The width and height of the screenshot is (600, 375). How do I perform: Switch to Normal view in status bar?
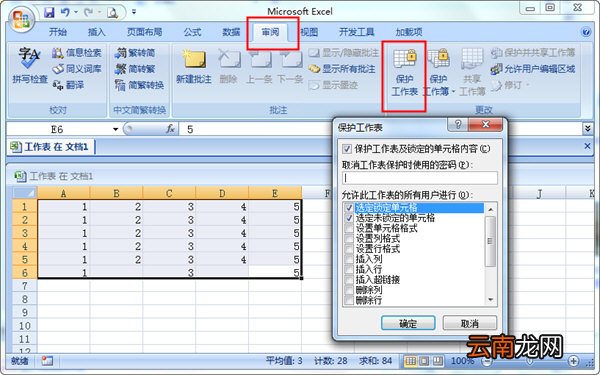411,361
